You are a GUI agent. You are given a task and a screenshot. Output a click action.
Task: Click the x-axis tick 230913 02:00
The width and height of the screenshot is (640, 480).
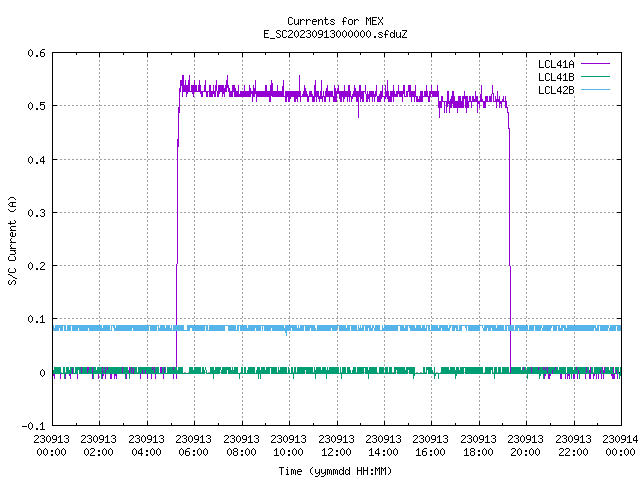coord(98,446)
